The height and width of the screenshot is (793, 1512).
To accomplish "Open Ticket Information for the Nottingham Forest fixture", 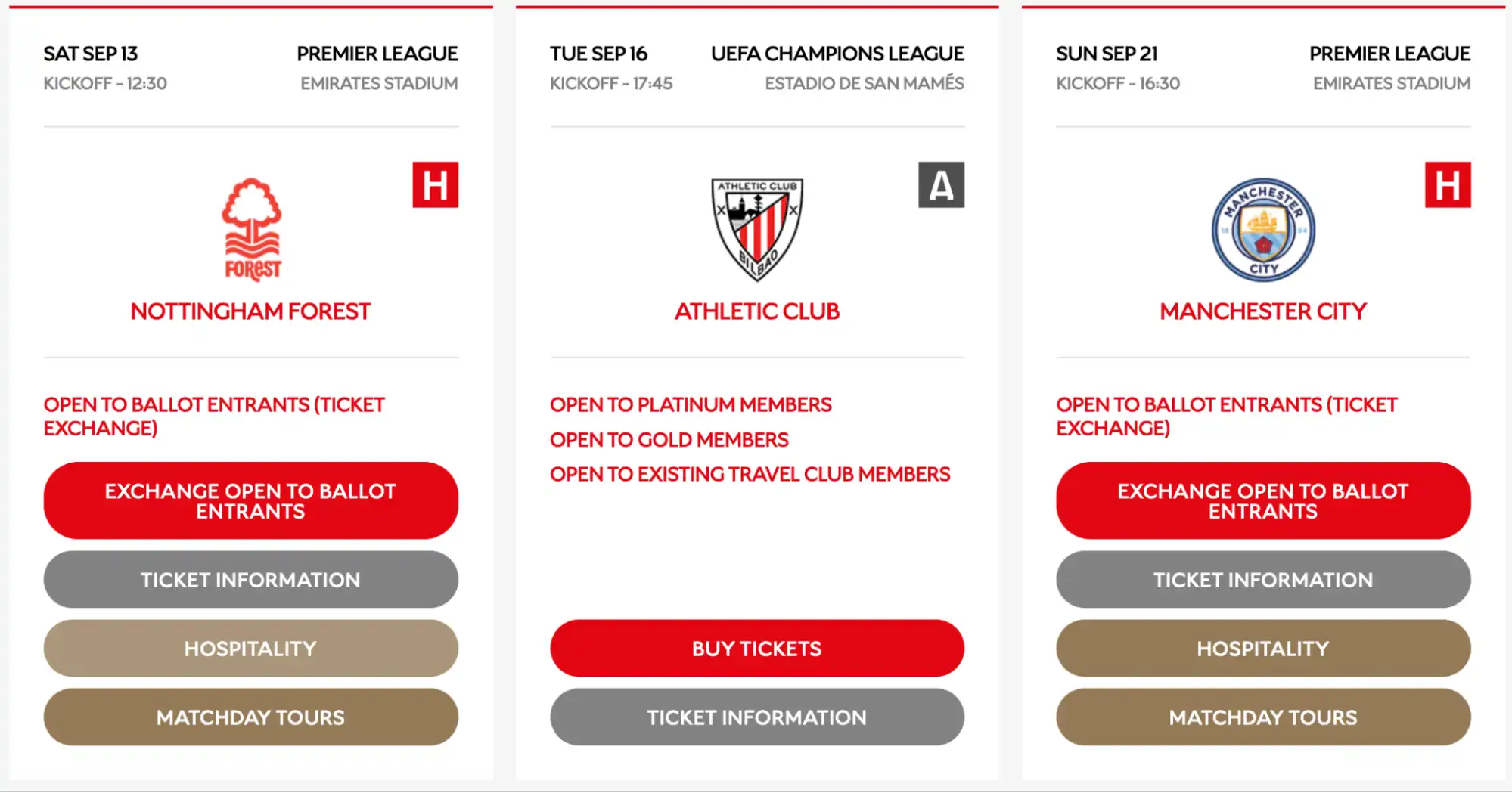I will pyautogui.click(x=251, y=580).
